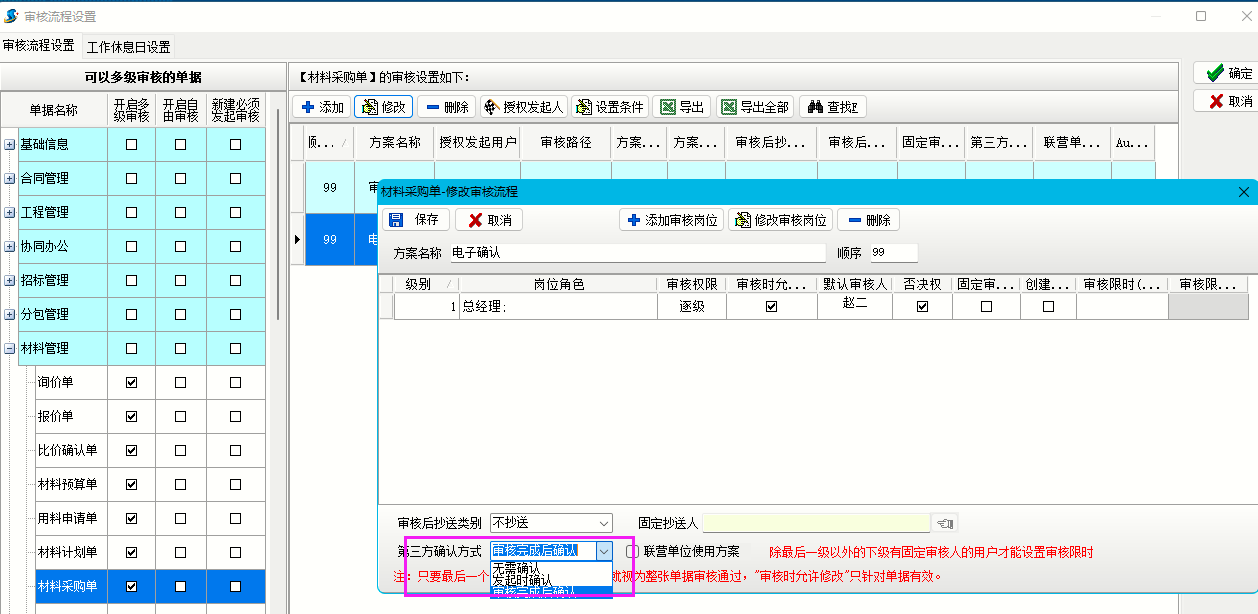Click the 确定 button with green check
This screenshot has width=1258, height=614.
(1228, 73)
